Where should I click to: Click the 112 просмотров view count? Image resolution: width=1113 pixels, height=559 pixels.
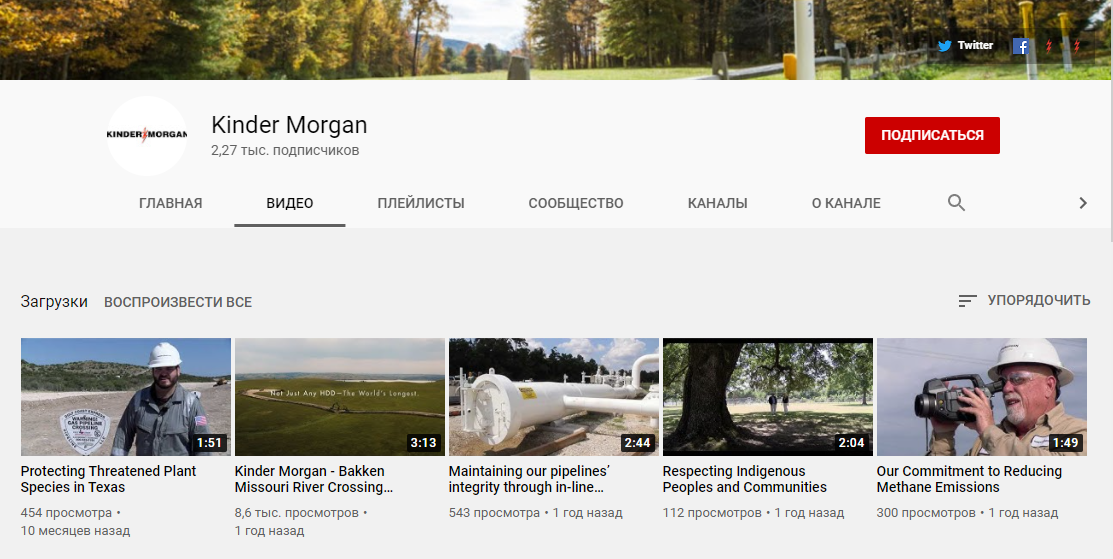(x=712, y=512)
